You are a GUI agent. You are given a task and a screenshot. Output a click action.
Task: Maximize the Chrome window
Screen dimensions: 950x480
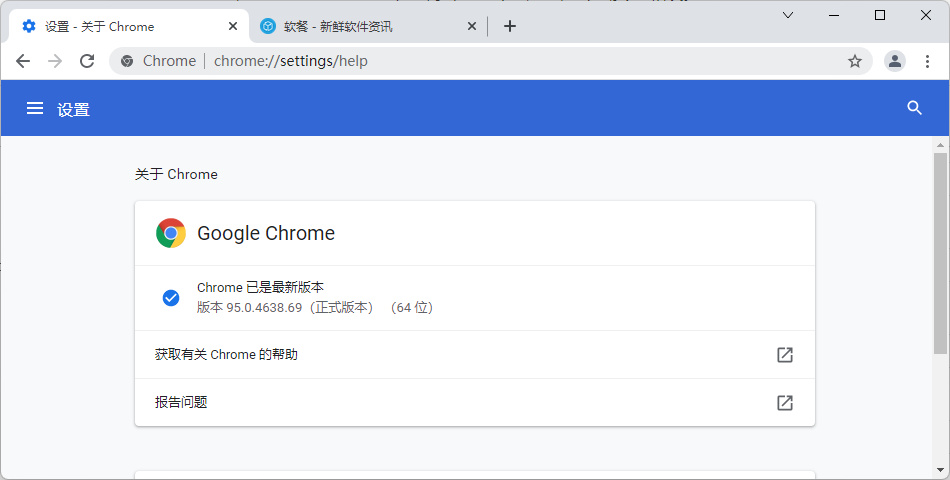coord(880,15)
